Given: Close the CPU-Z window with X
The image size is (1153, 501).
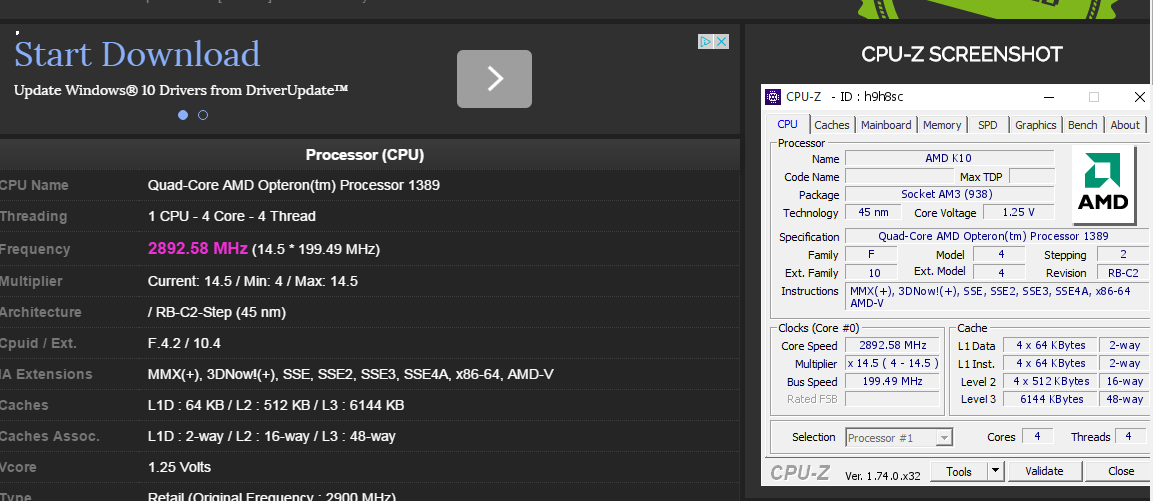Looking at the screenshot, I should point(1139,97).
